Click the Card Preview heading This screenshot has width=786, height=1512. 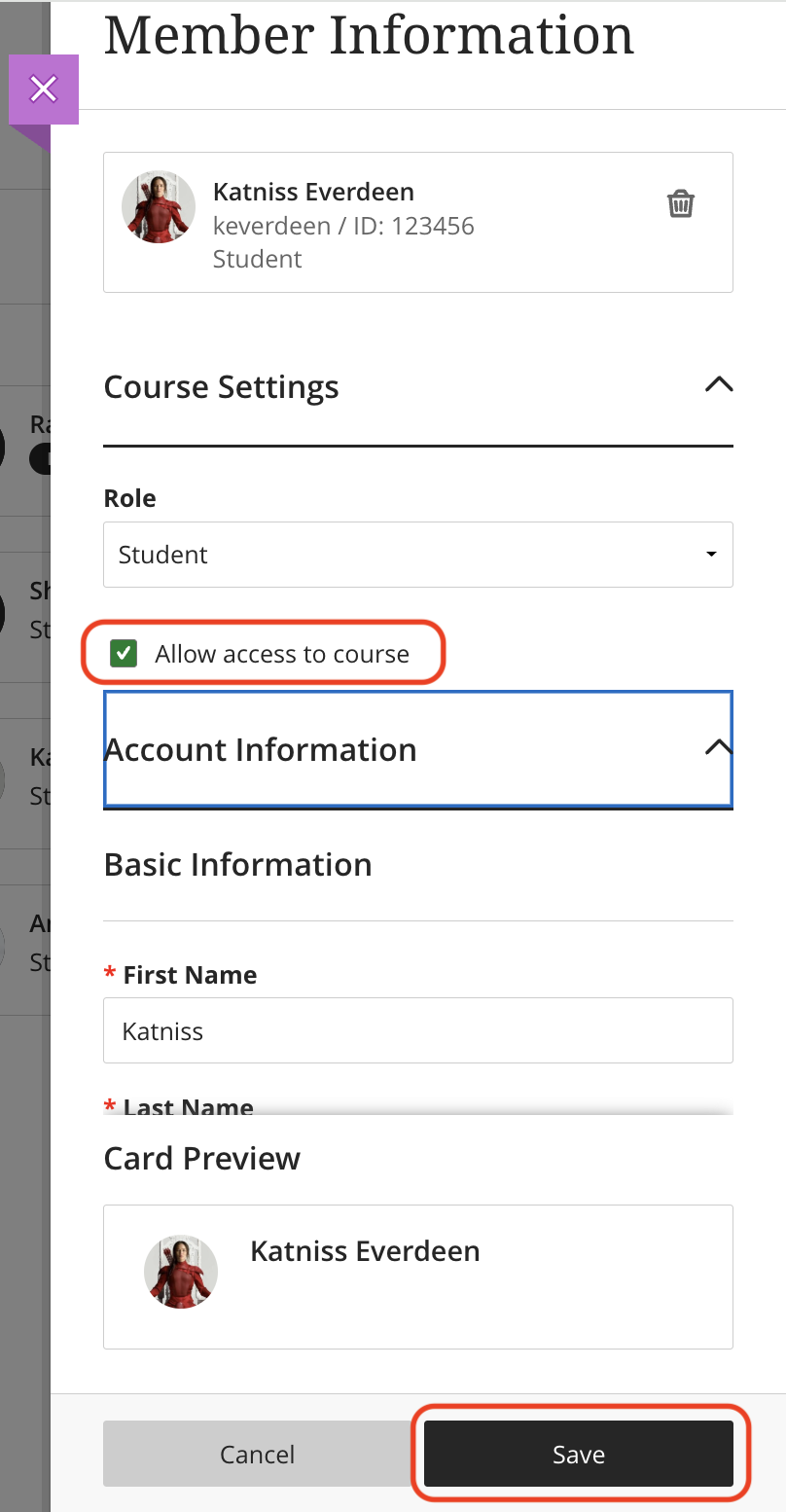pos(201,1159)
